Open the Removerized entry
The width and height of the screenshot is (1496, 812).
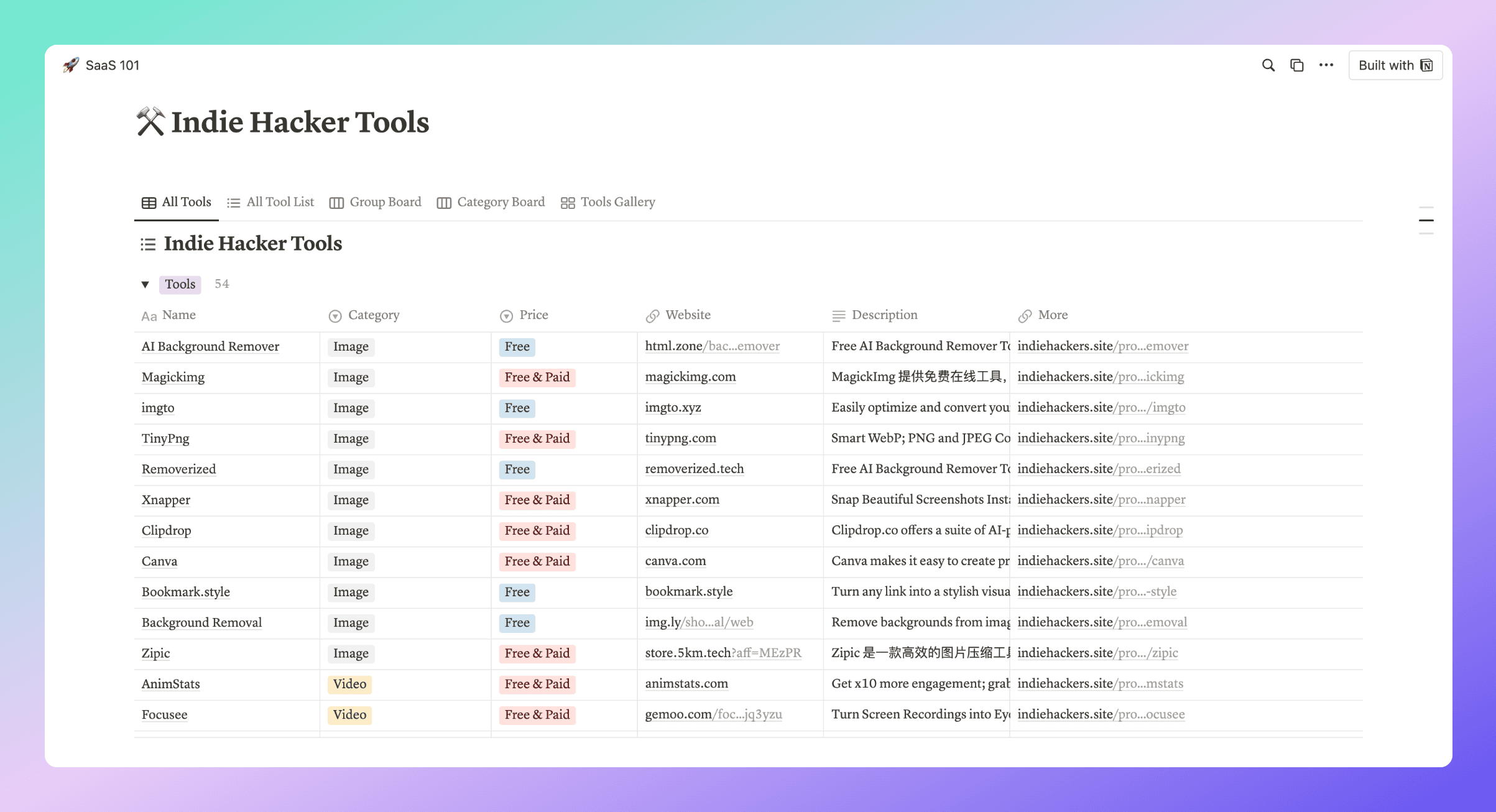(x=178, y=469)
